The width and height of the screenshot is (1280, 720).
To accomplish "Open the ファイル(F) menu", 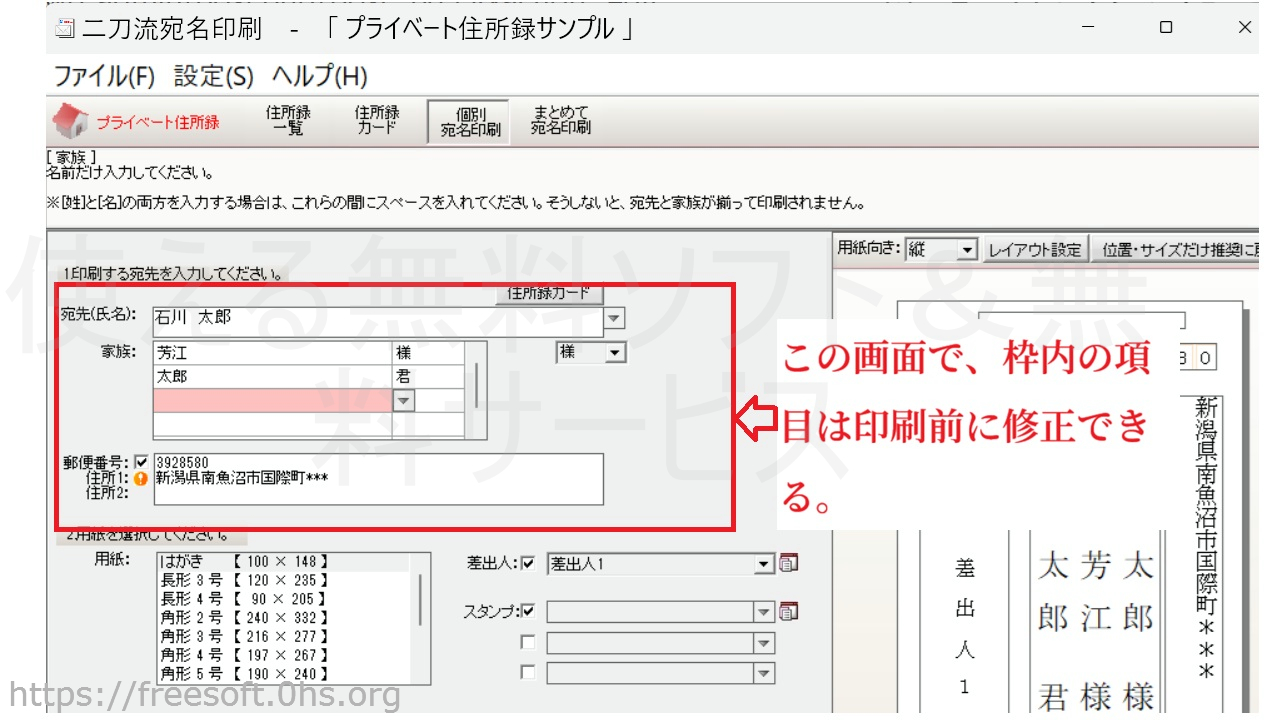I will tap(104, 76).
